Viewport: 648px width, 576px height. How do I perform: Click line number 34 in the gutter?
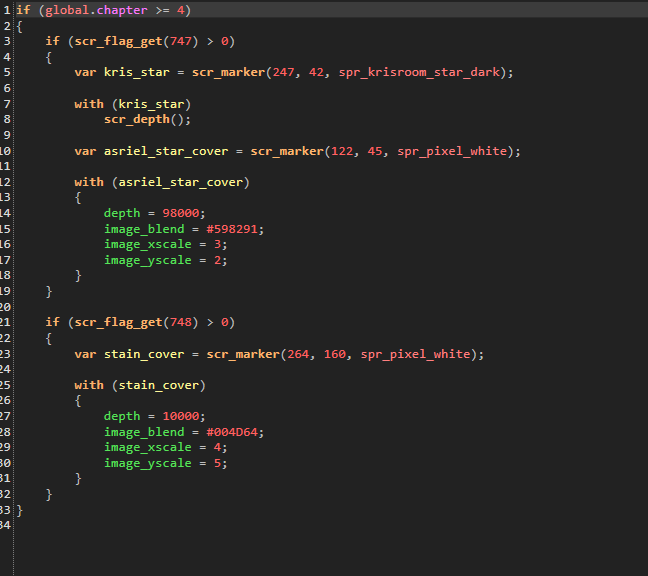[x=5, y=525]
